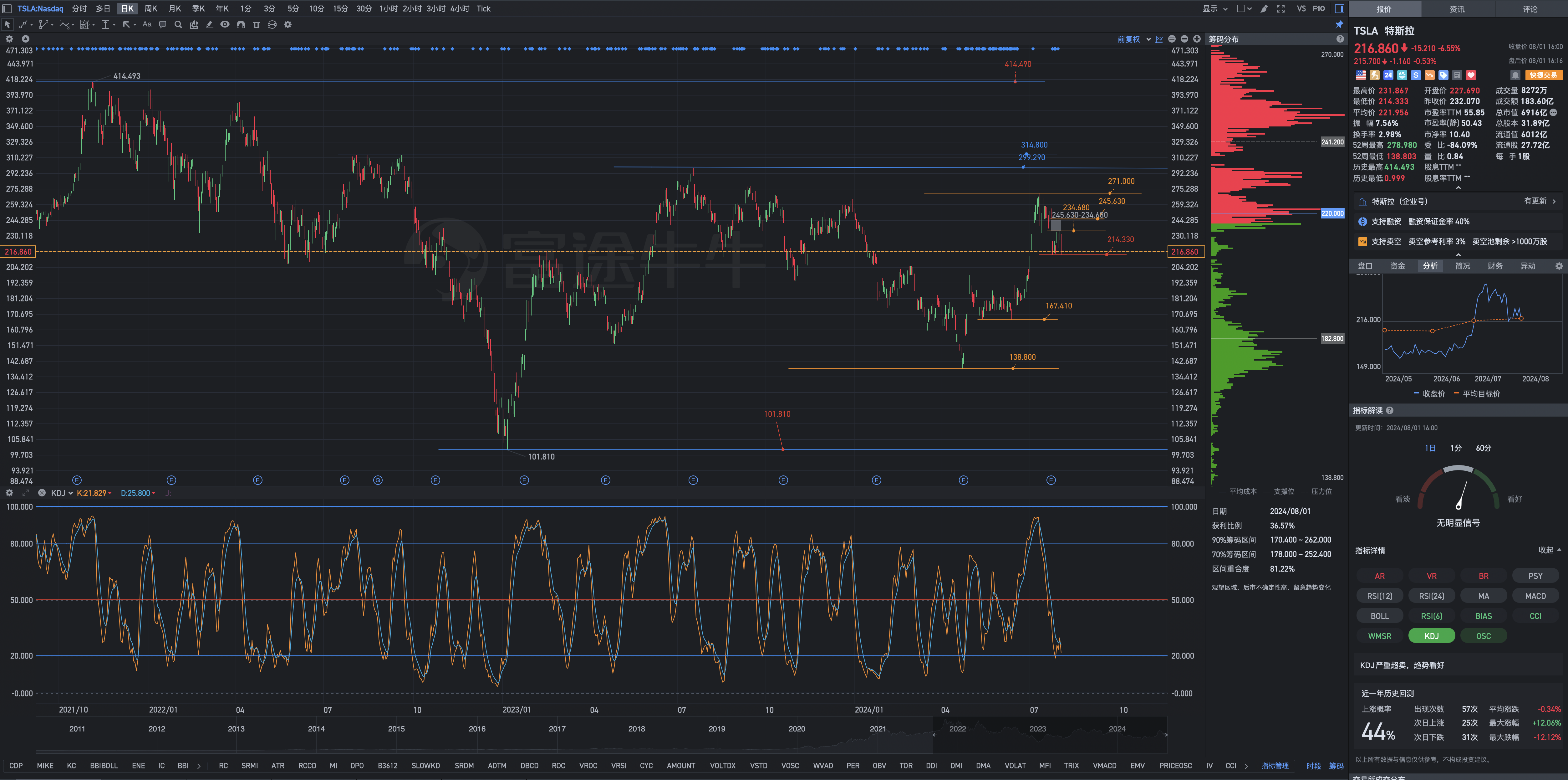The image size is (1568, 780).
Task: Select the 1日 signal period option
Action: [1430, 448]
